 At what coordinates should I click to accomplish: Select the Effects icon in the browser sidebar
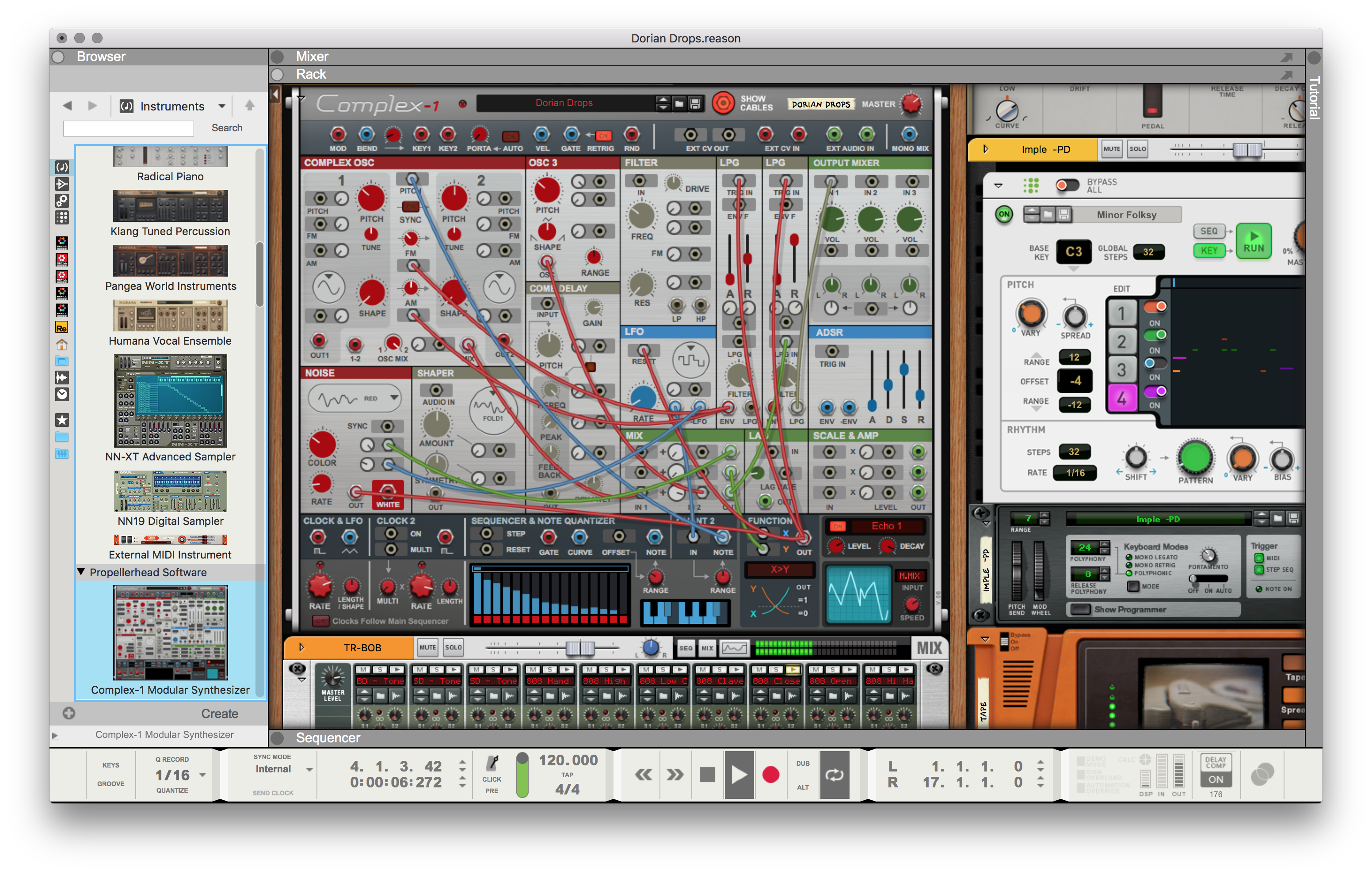61,184
